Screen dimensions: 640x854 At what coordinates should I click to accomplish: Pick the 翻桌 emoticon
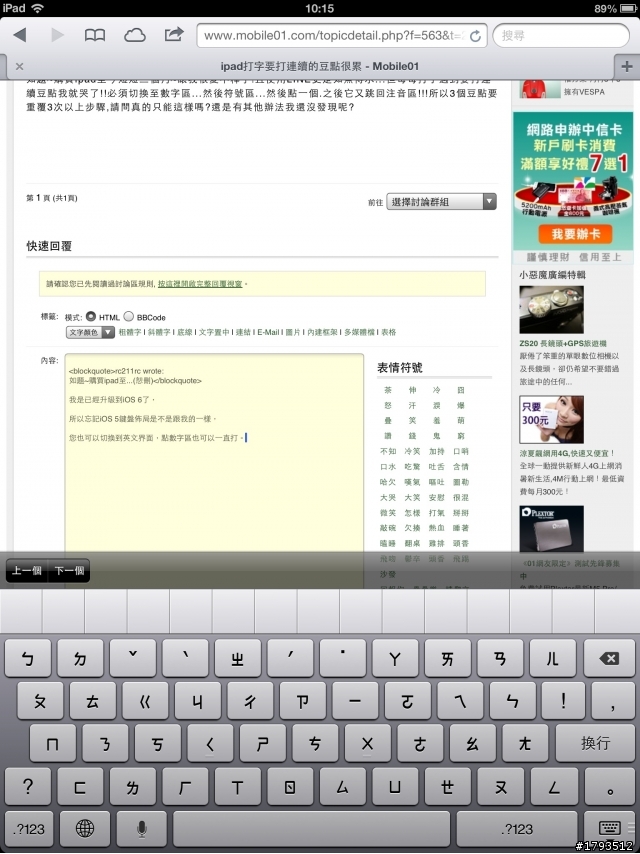tap(412, 543)
